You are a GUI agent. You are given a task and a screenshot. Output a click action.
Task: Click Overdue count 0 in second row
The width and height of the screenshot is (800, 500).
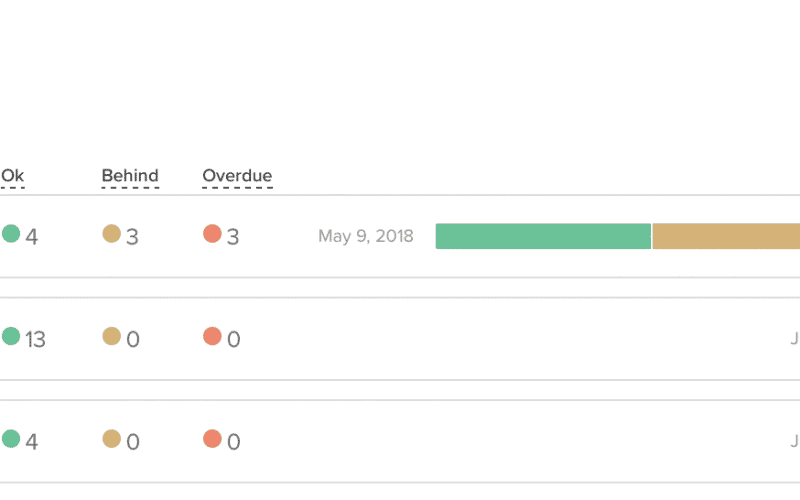(233, 340)
